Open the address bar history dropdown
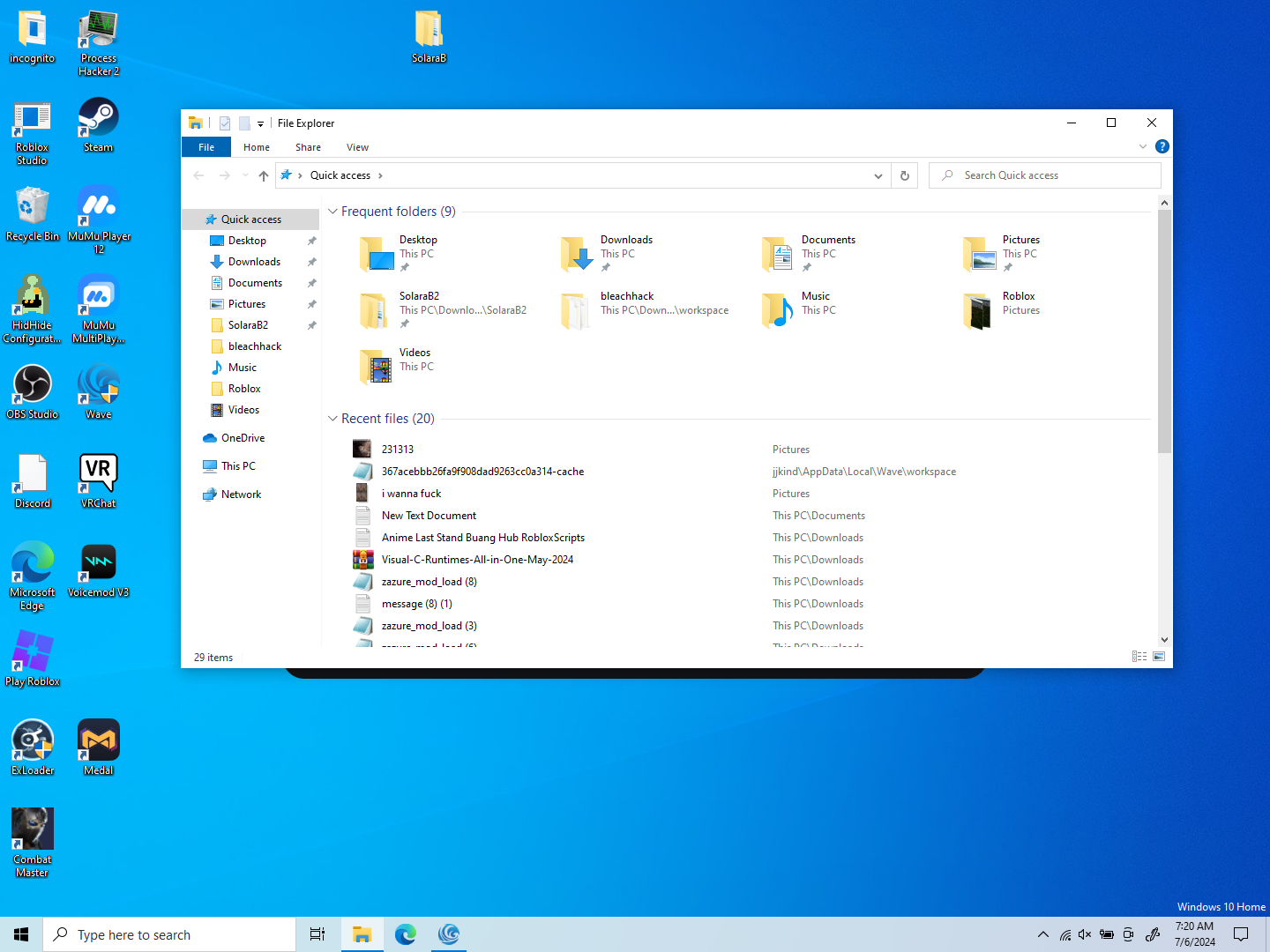The height and width of the screenshot is (952, 1270). pyautogui.click(x=878, y=175)
